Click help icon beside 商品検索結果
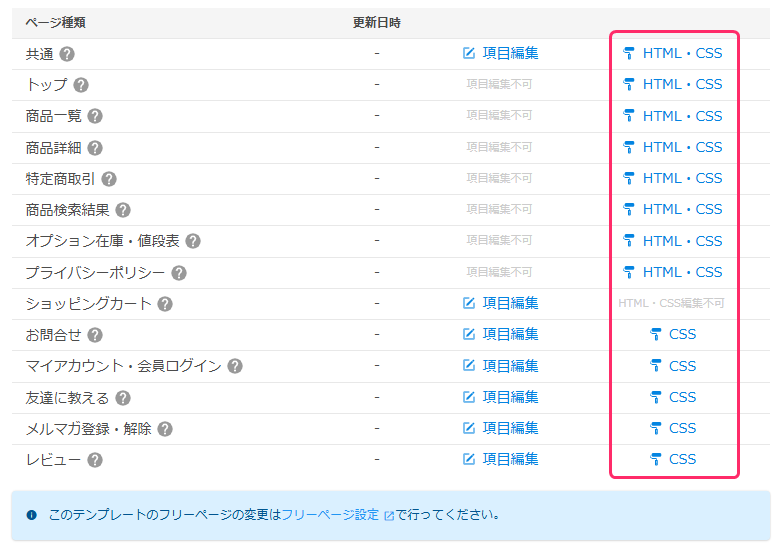Image resolution: width=784 pixels, height=548 pixels. [123, 210]
